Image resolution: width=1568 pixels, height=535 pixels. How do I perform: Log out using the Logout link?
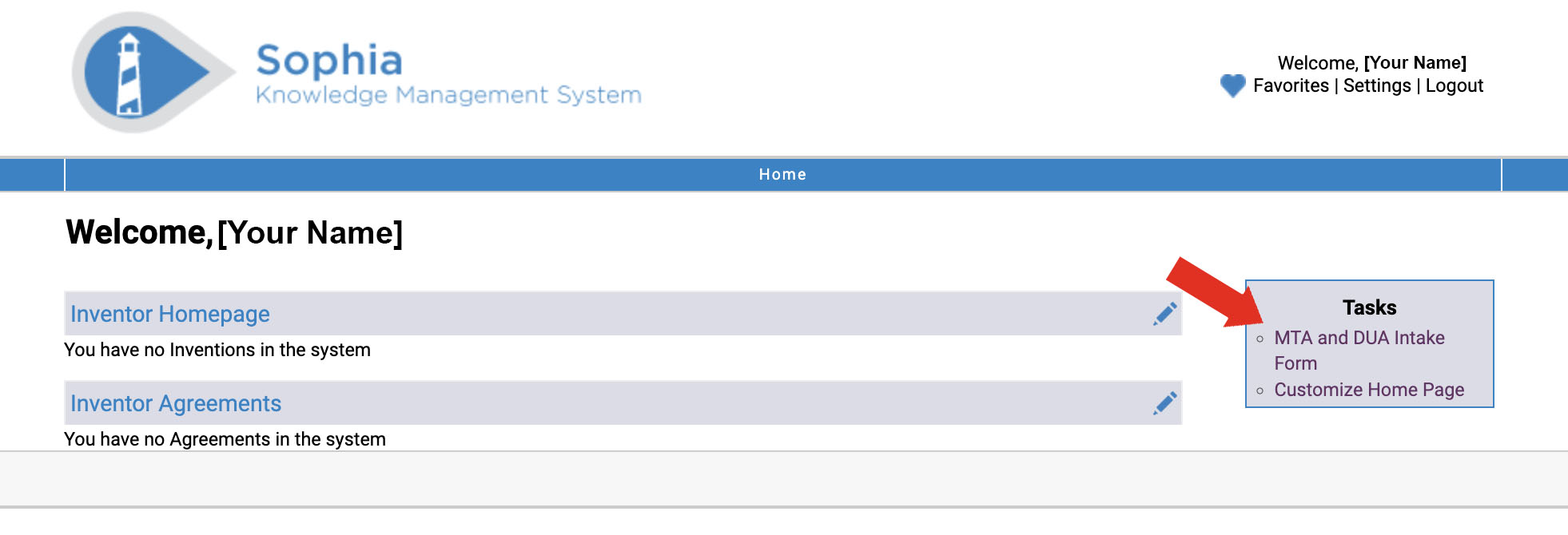(1454, 85)
